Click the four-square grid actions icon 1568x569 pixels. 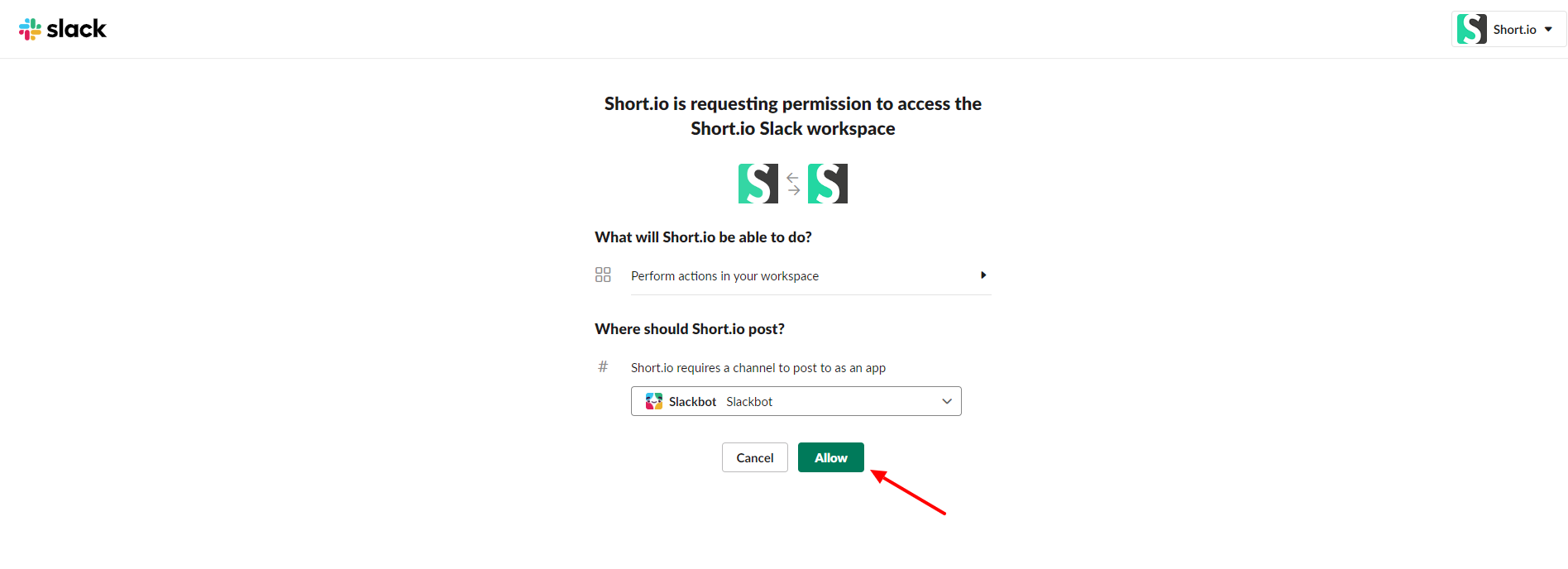603,275
